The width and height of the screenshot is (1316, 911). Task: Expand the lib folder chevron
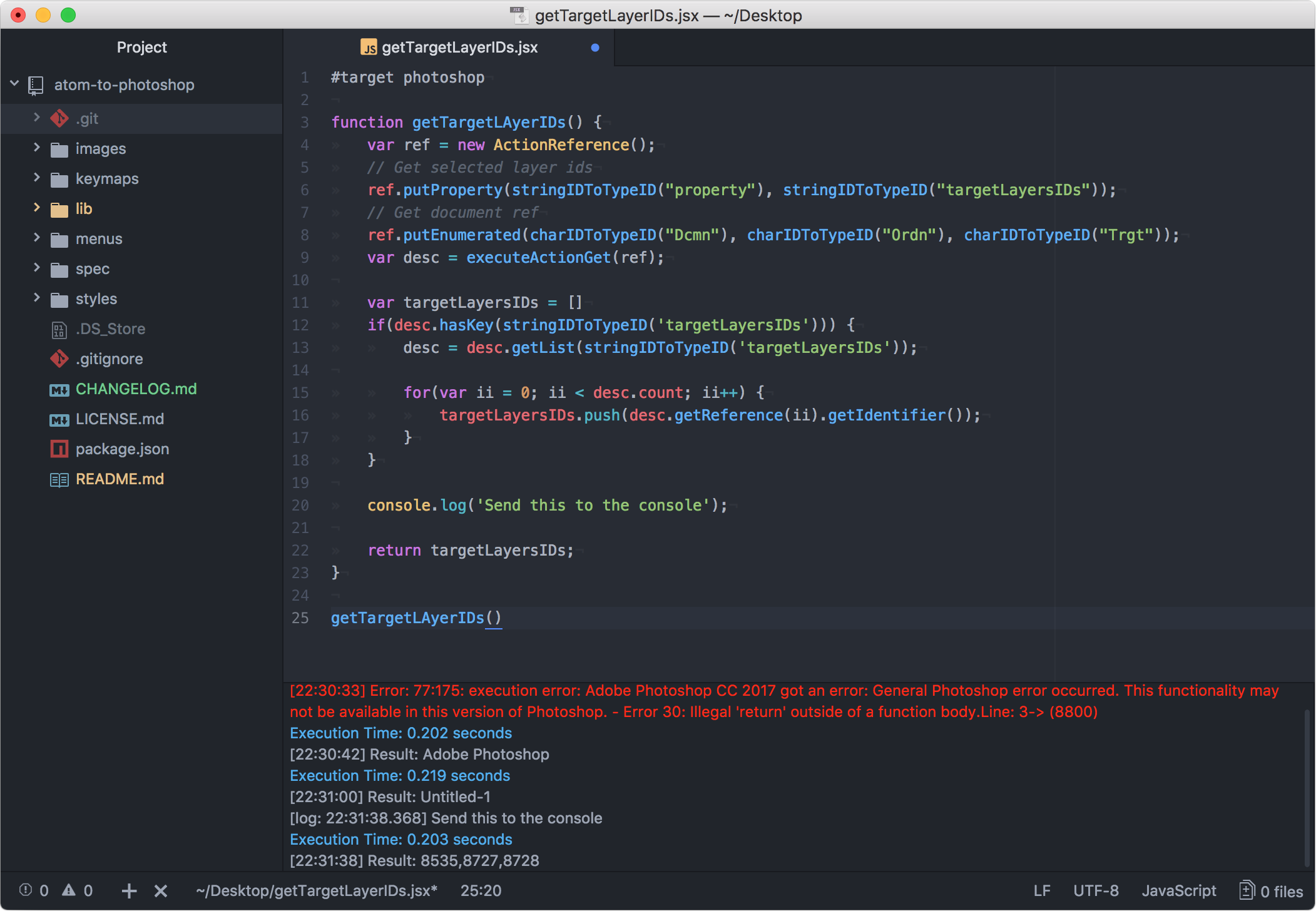[x=36, y=207]
